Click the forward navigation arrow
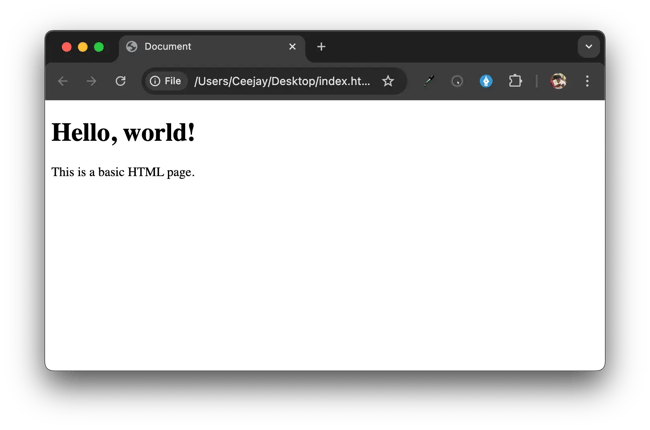Viewport: 650px width, 430px height. (x=91, y=81)
